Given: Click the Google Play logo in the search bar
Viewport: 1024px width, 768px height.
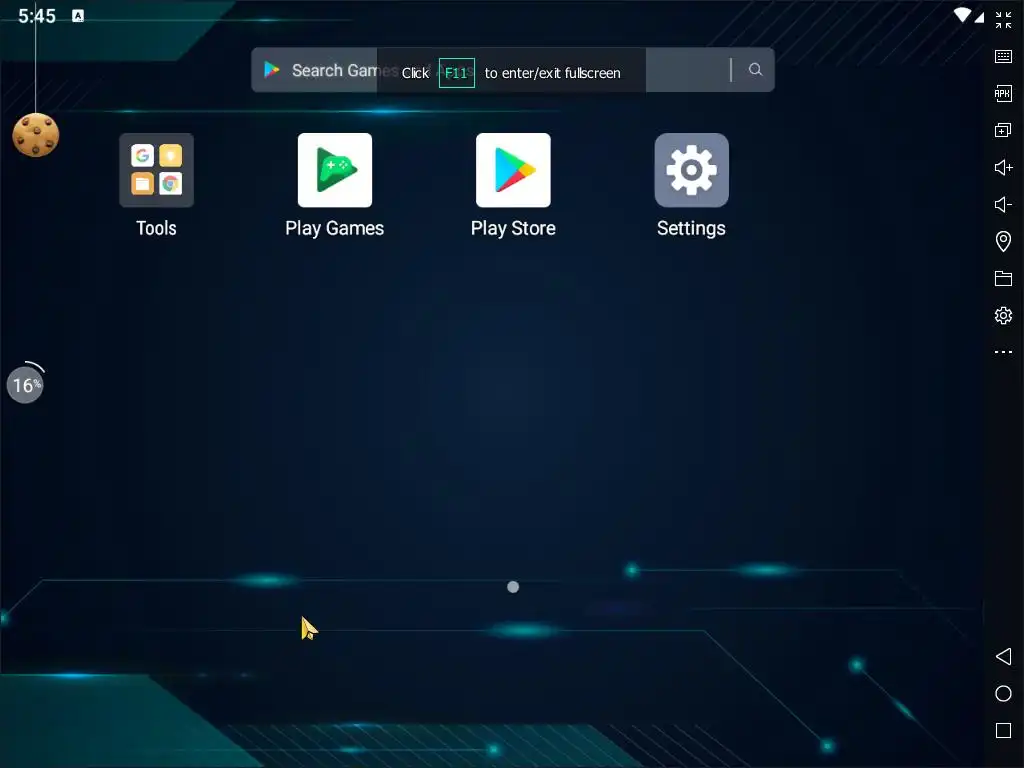Looking at the screenshot, I should 272,69.
